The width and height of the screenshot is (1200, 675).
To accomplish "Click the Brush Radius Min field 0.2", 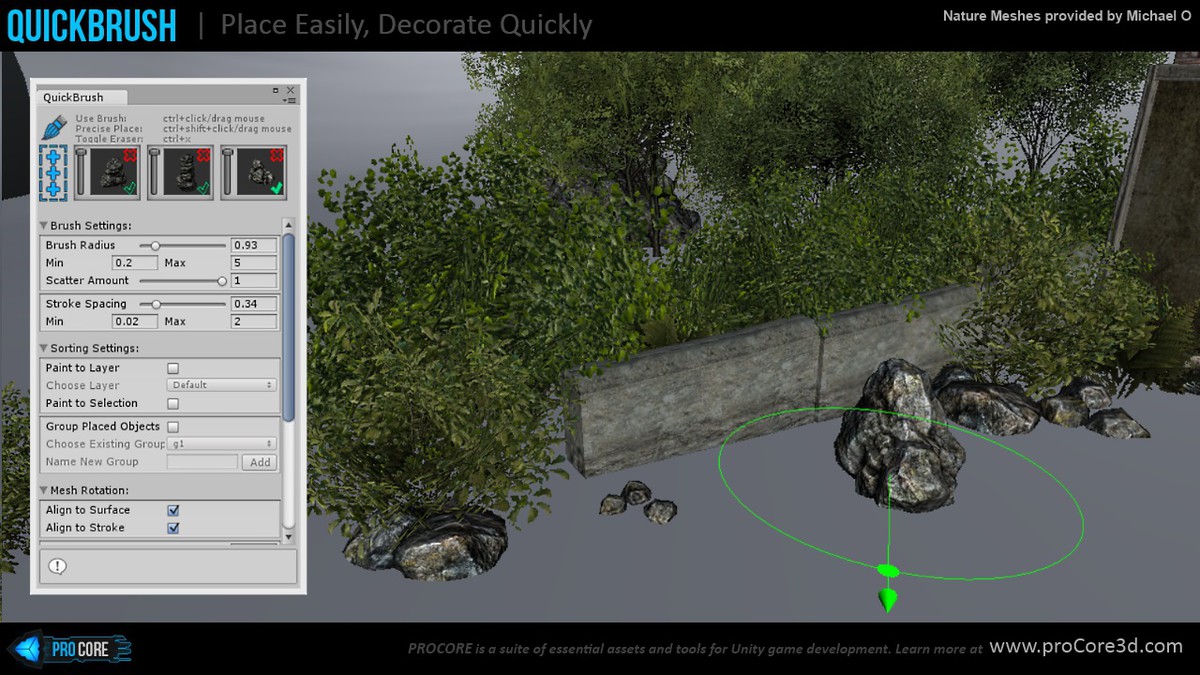I will coord(135,263).
